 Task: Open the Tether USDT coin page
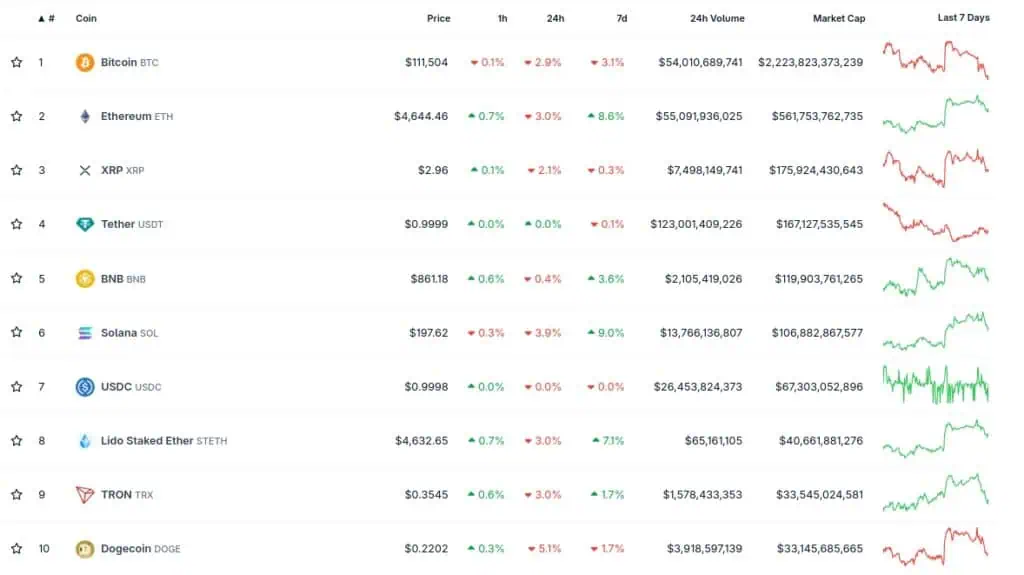click(x=132, y=224)
